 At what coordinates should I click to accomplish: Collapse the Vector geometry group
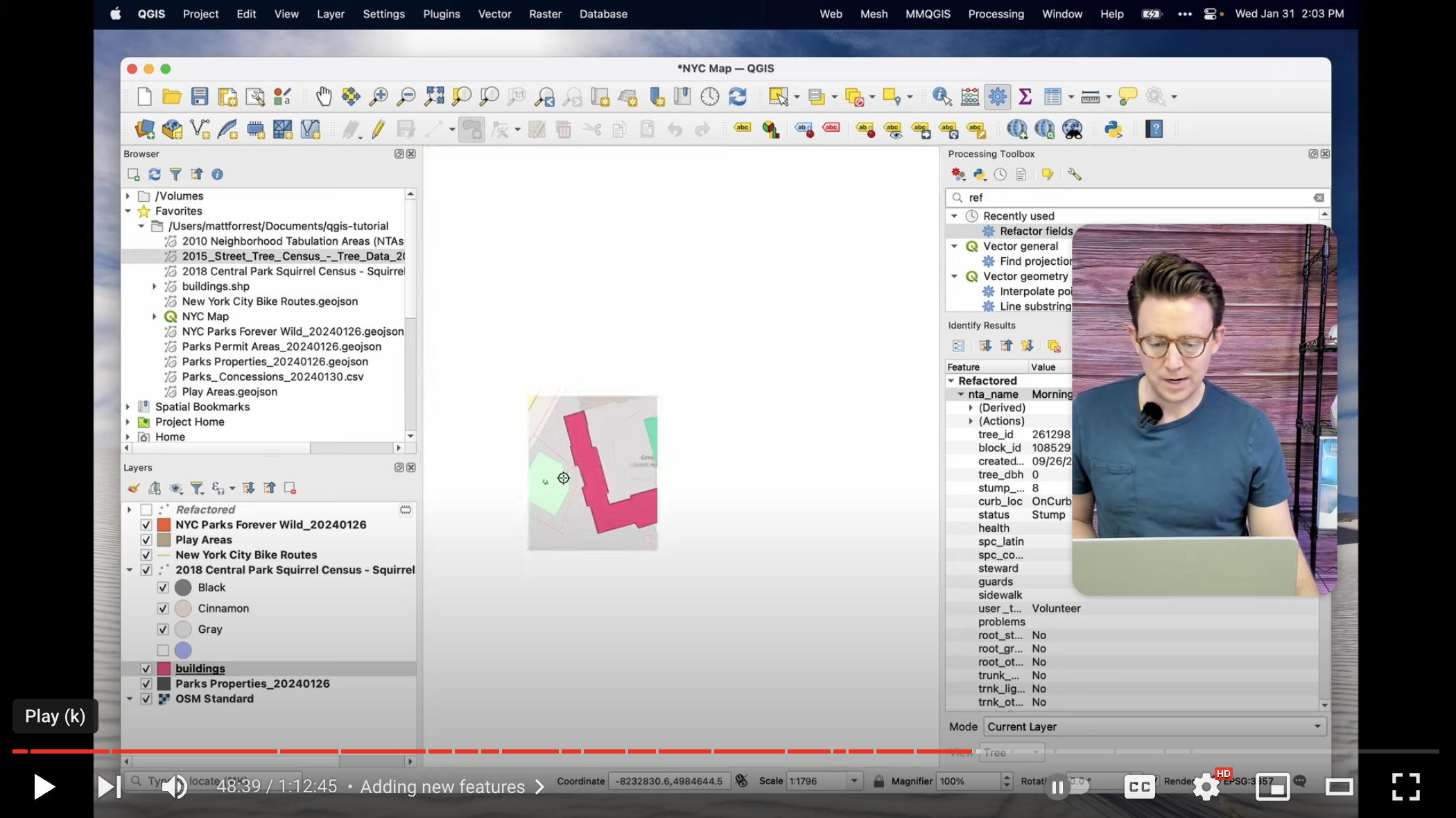(x=955, y=277)
